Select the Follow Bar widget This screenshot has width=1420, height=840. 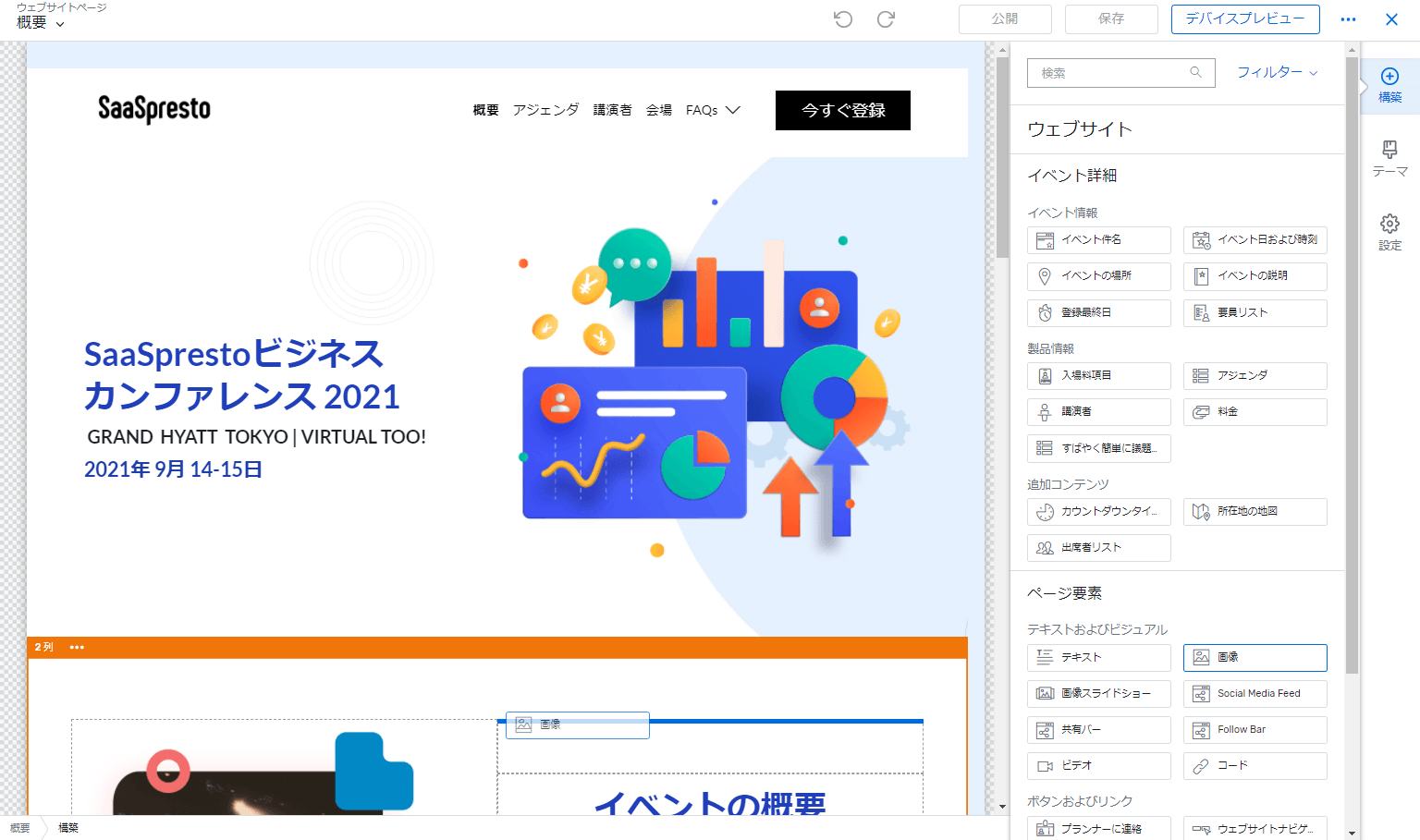pyautogui.click(x=1255, y=730)
